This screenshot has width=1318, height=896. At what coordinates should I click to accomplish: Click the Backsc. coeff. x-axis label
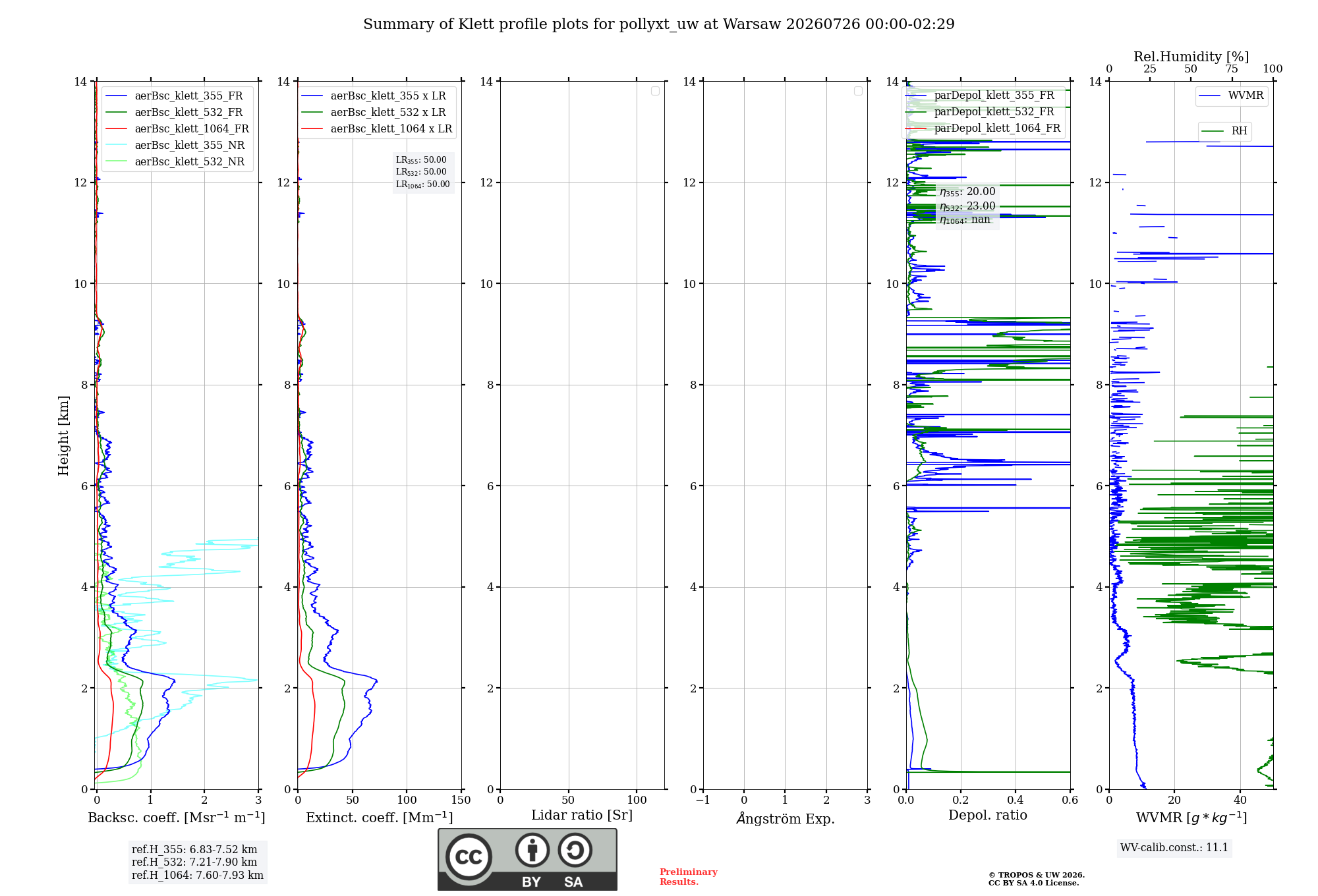[177, 818]
